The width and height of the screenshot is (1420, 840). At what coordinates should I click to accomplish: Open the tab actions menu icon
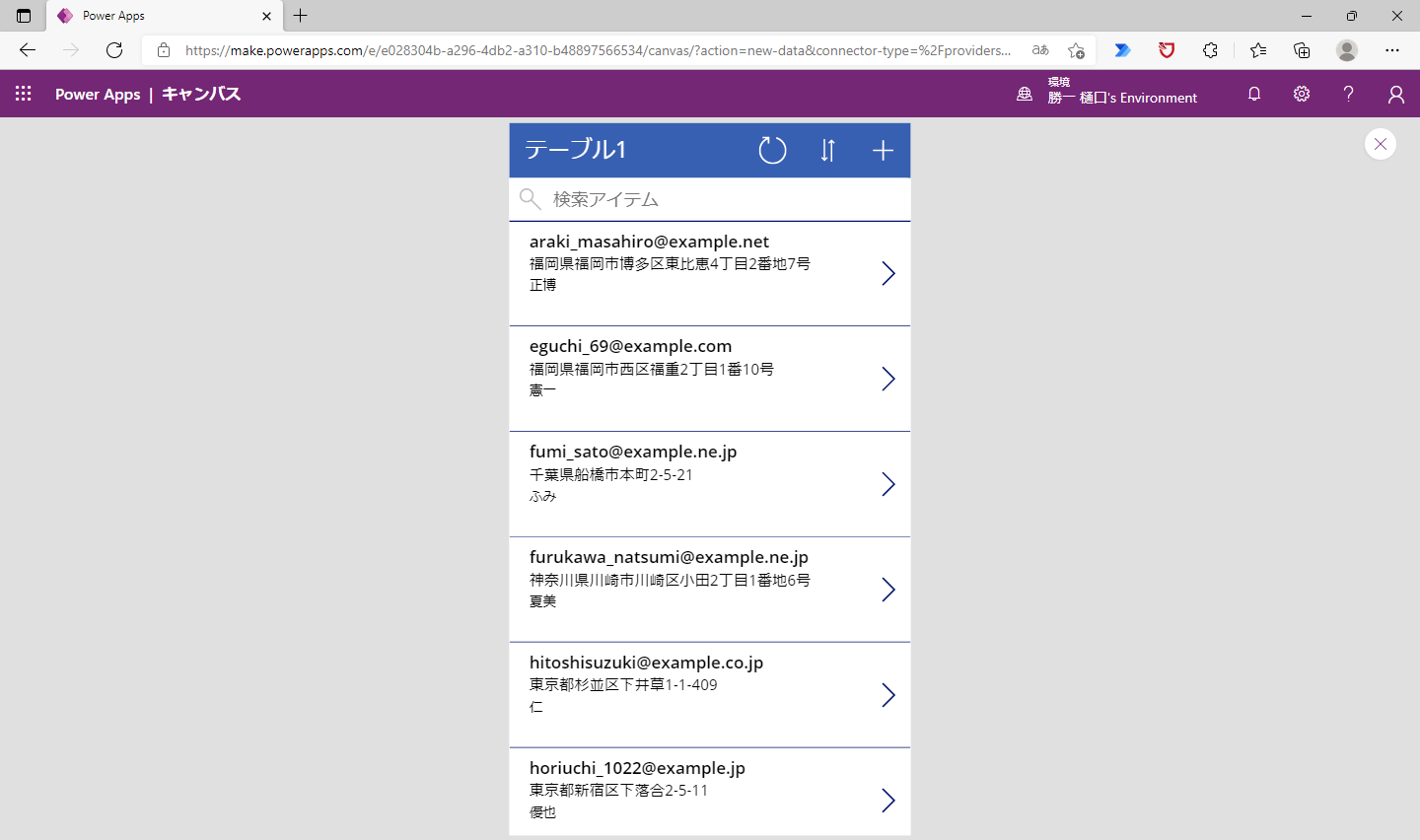coord(24,16)
